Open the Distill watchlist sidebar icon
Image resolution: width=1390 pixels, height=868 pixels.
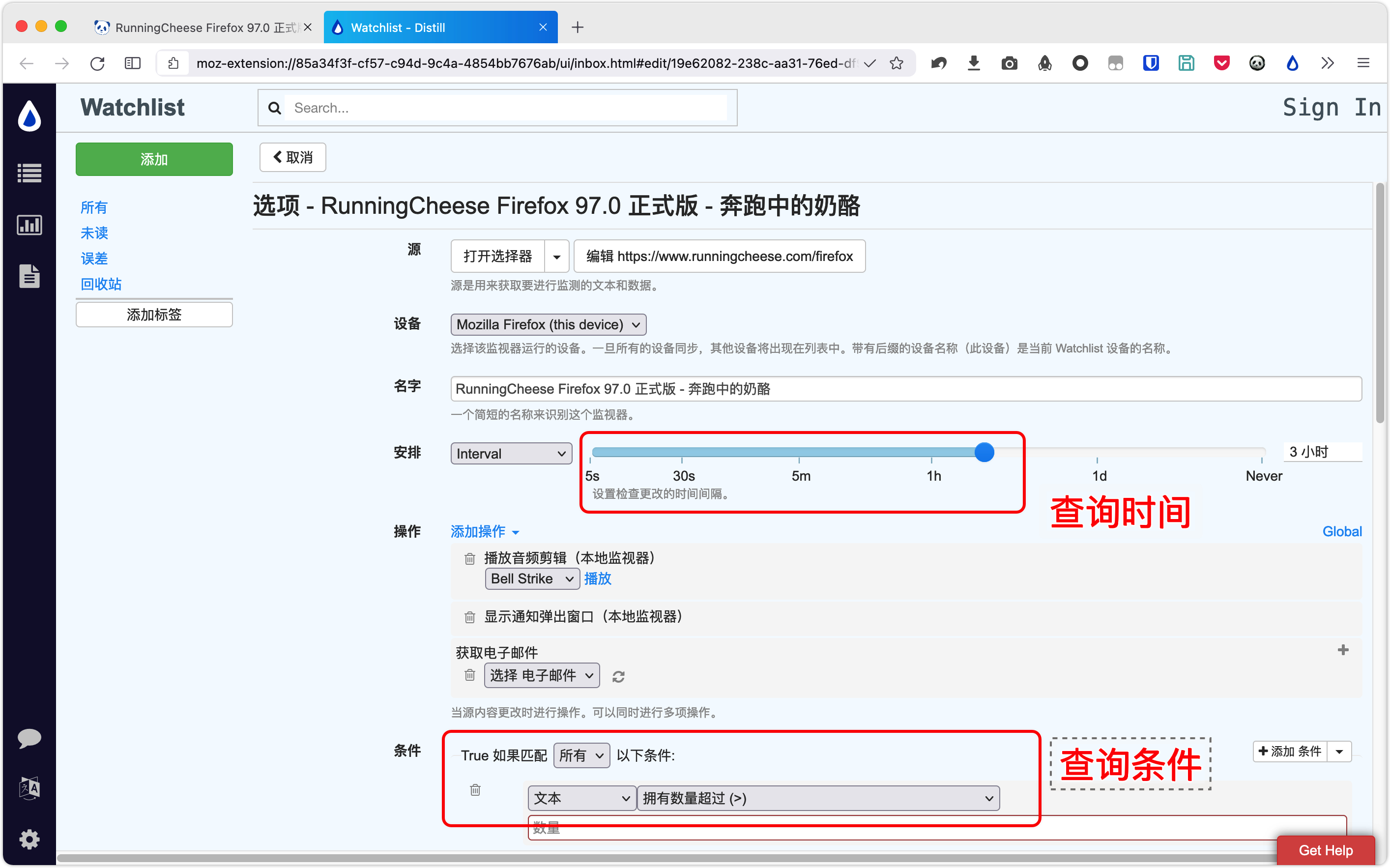(x=29, y=173)
